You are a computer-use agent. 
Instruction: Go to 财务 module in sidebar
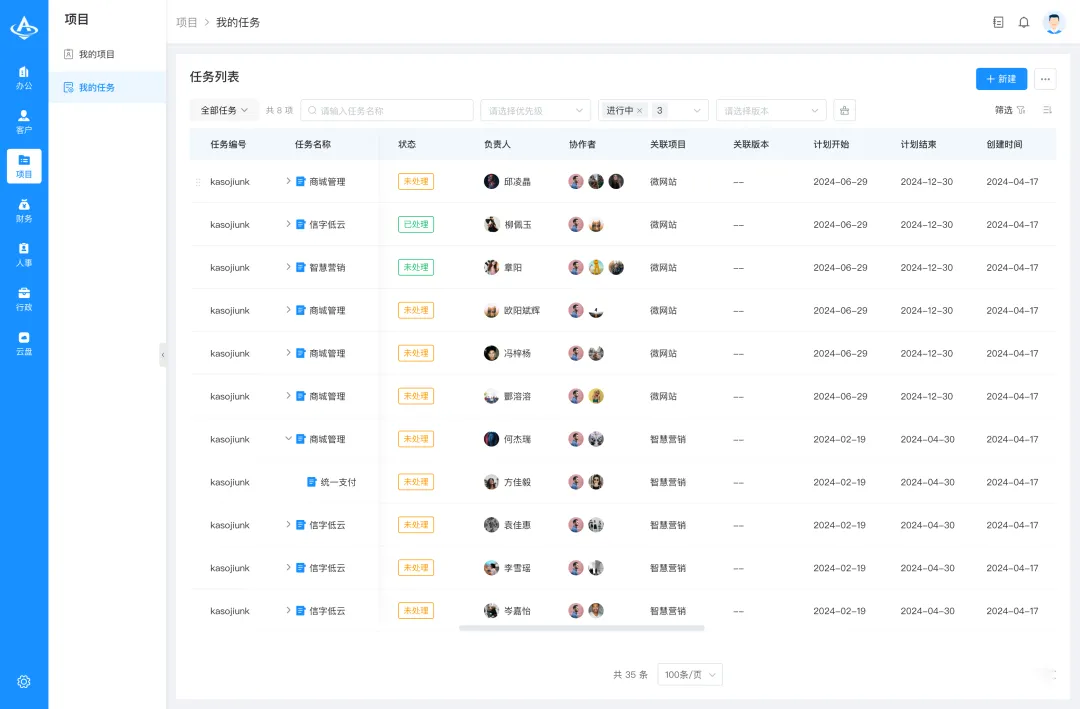coord(24,210)
